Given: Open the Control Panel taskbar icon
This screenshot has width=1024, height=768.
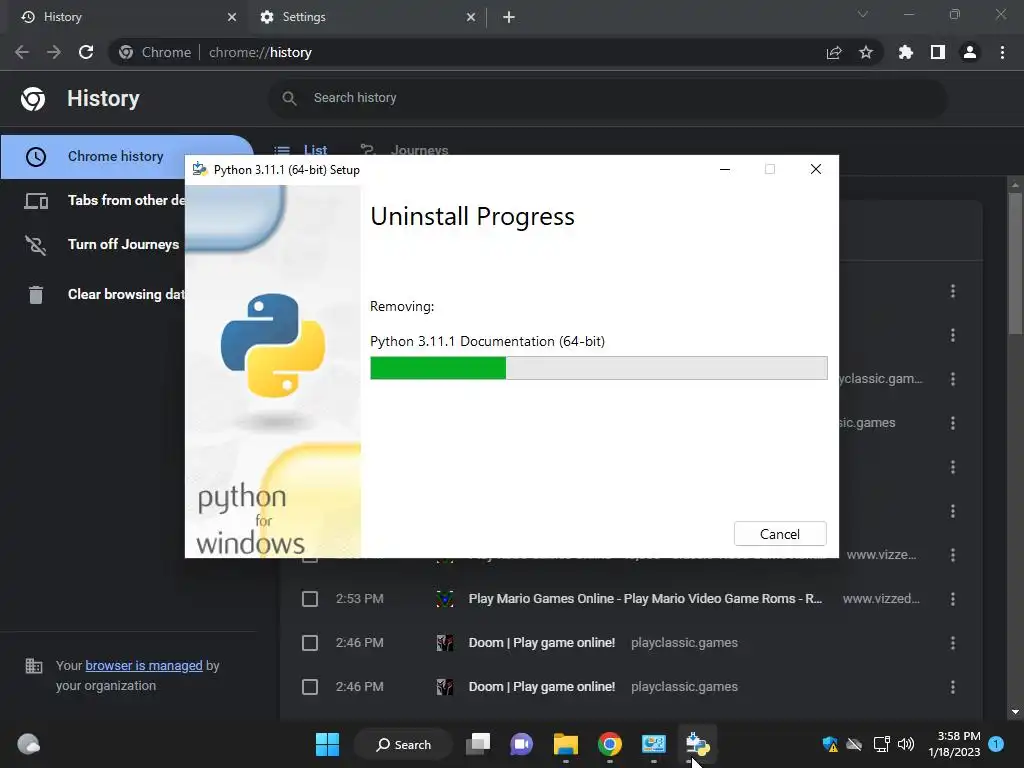Looking at the screenshot, I should point(653,744).
